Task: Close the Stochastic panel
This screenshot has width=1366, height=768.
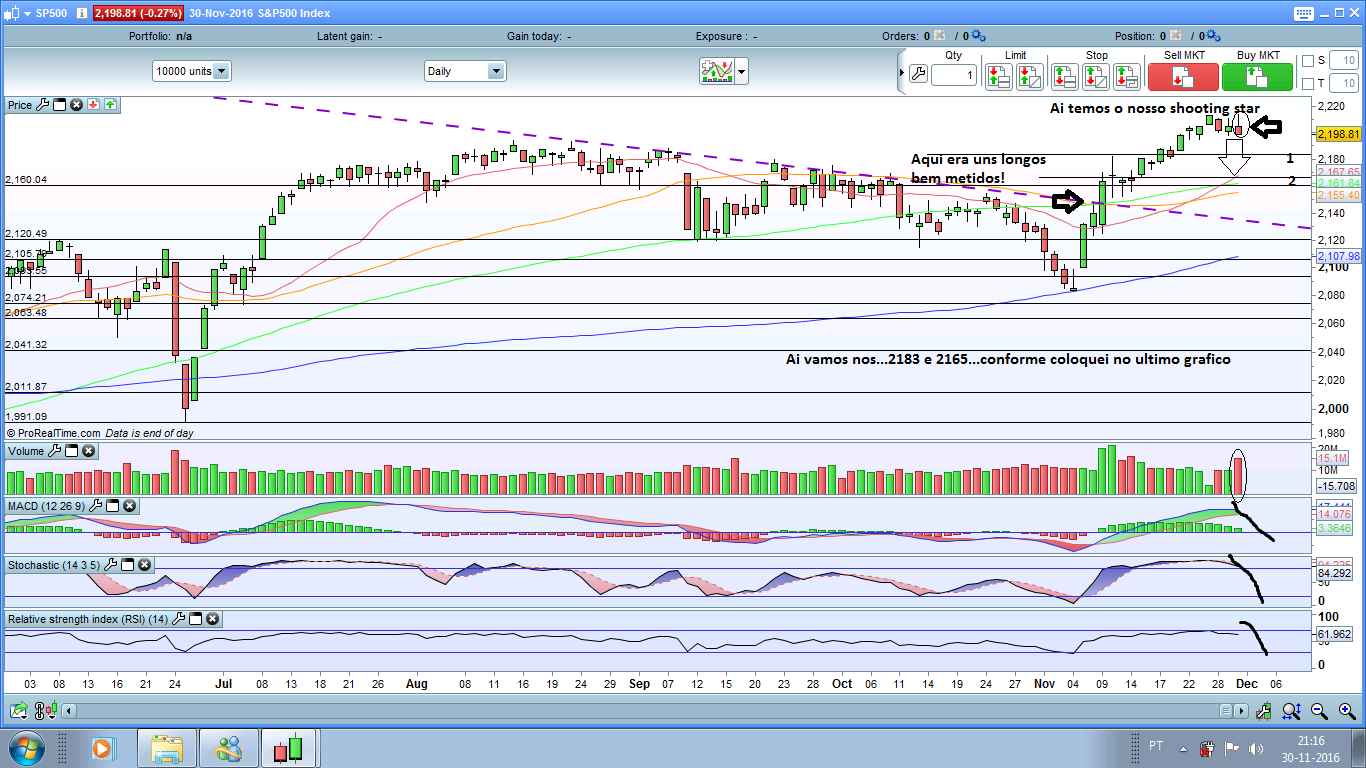Action: click(145, 565)
